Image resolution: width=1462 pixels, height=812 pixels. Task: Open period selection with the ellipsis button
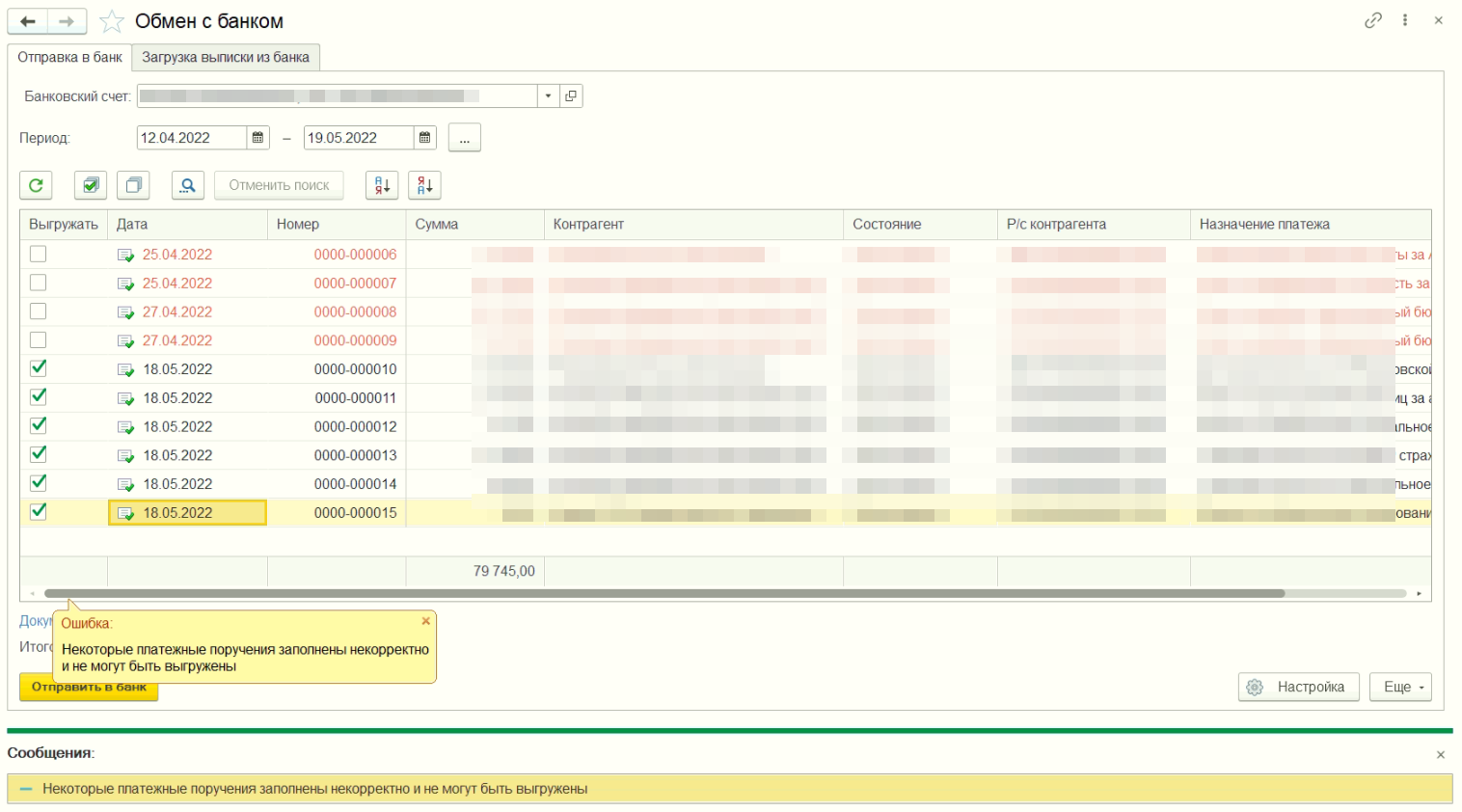[464, 138]
